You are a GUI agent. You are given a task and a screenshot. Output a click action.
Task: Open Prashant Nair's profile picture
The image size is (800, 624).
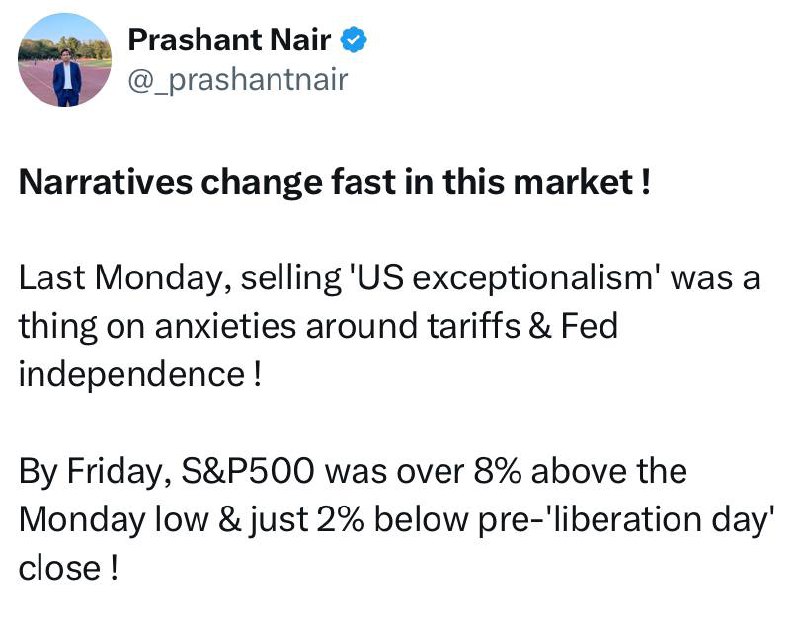click(x=65, y=60)
